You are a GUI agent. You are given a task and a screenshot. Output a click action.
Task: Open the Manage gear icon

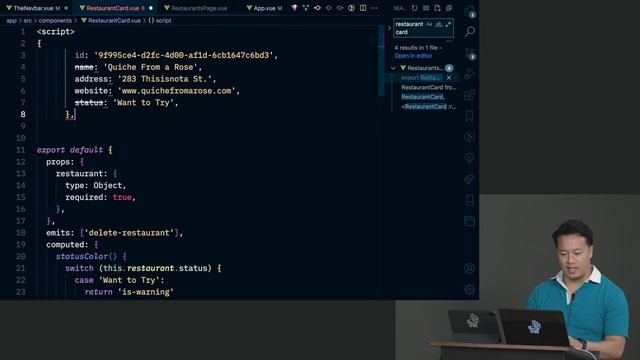[x=470, y=289]
